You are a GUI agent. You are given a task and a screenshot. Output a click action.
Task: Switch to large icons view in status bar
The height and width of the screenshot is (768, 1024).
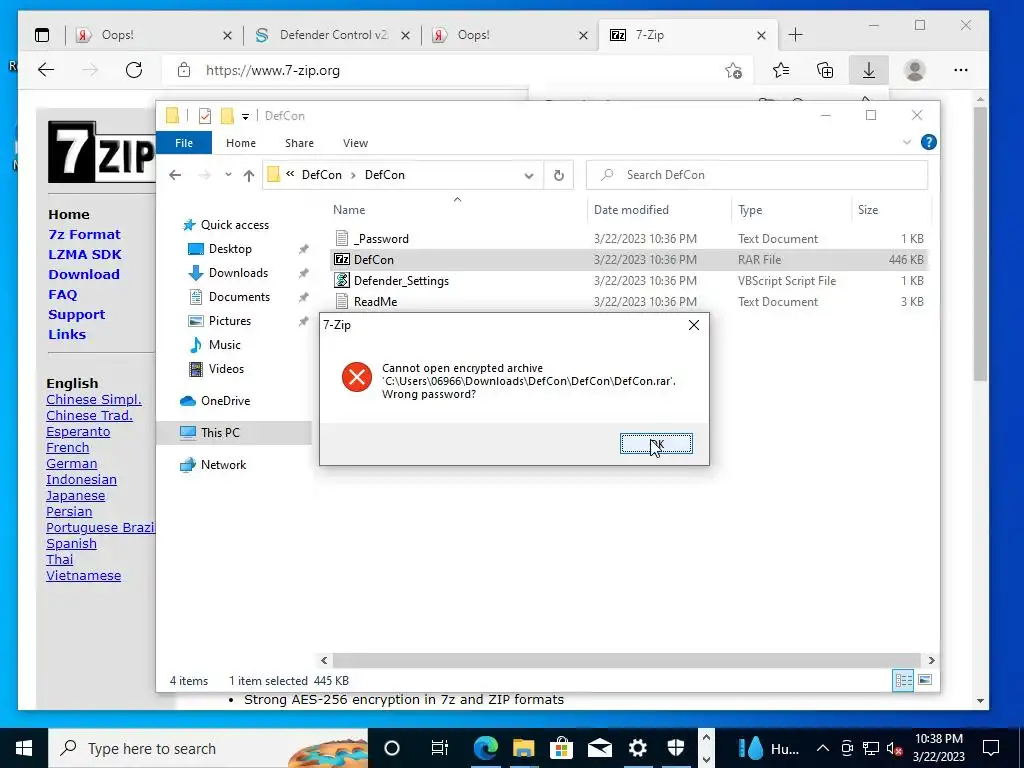coord(925,680)
